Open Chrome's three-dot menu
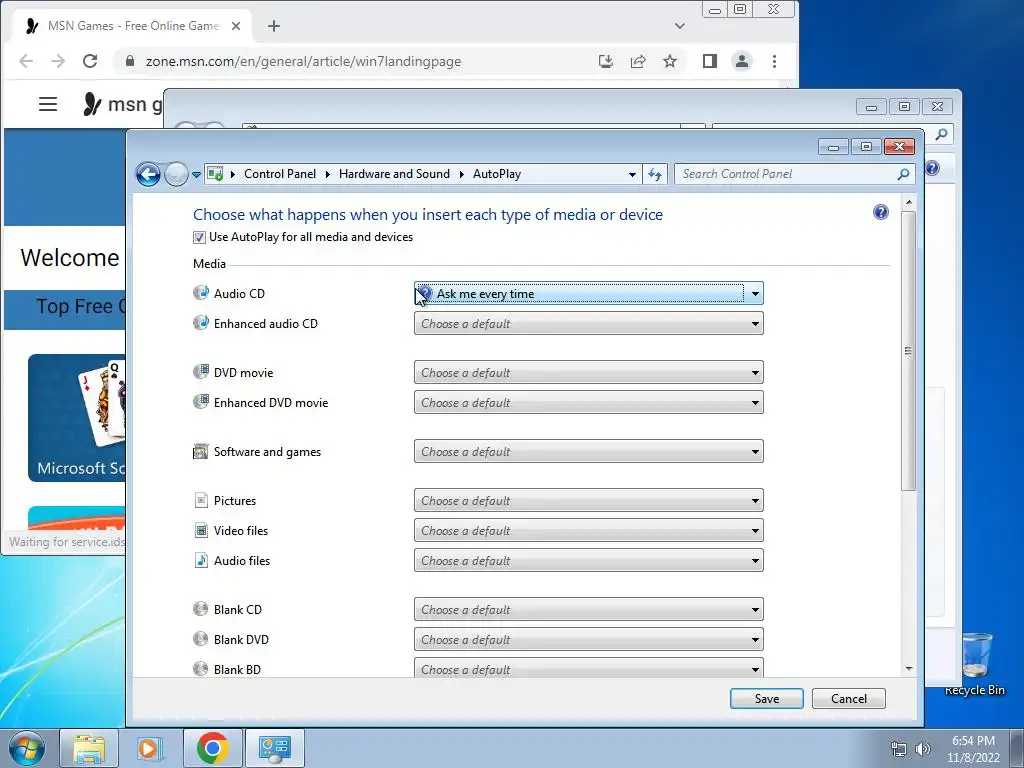Image resolution: width=1024 pixels, height=768 pixels. 775,61
